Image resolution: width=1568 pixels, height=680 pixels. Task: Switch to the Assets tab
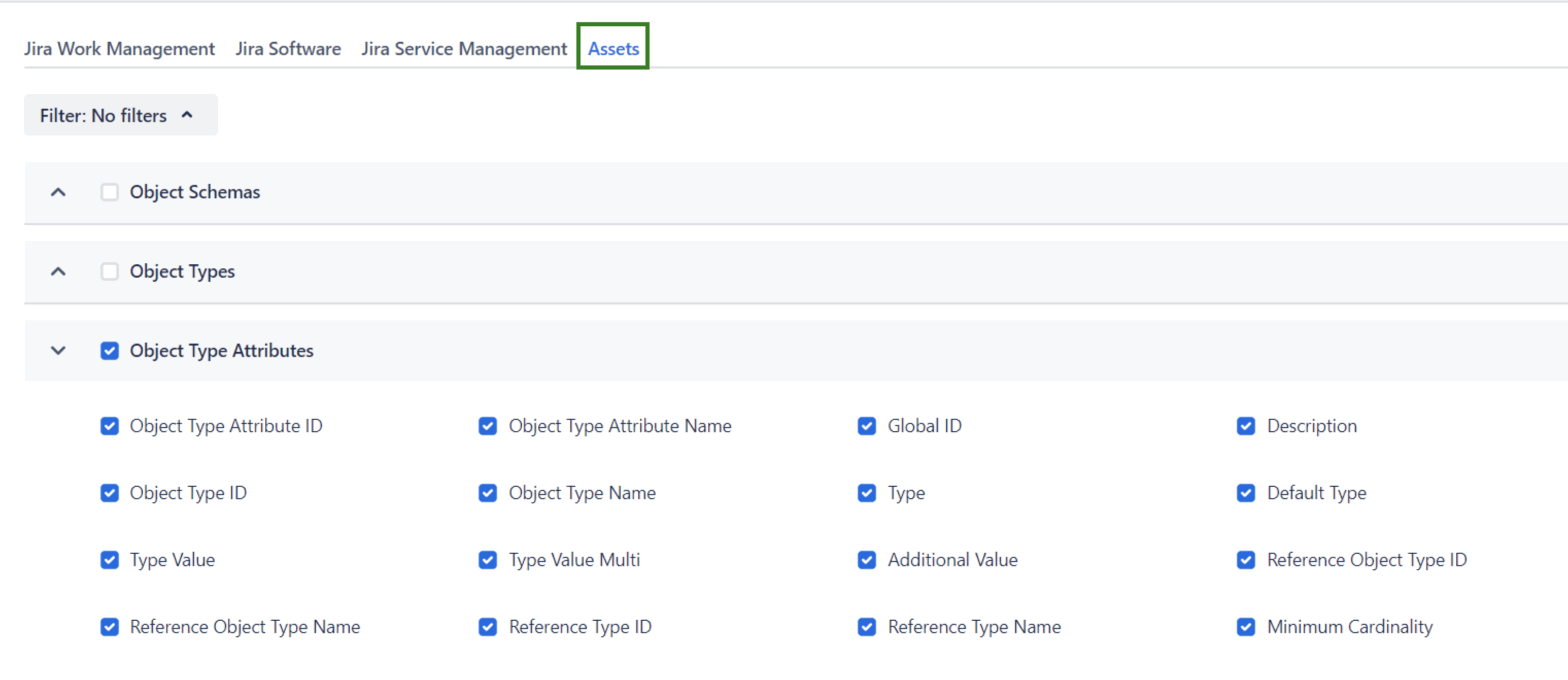[612, 49]
